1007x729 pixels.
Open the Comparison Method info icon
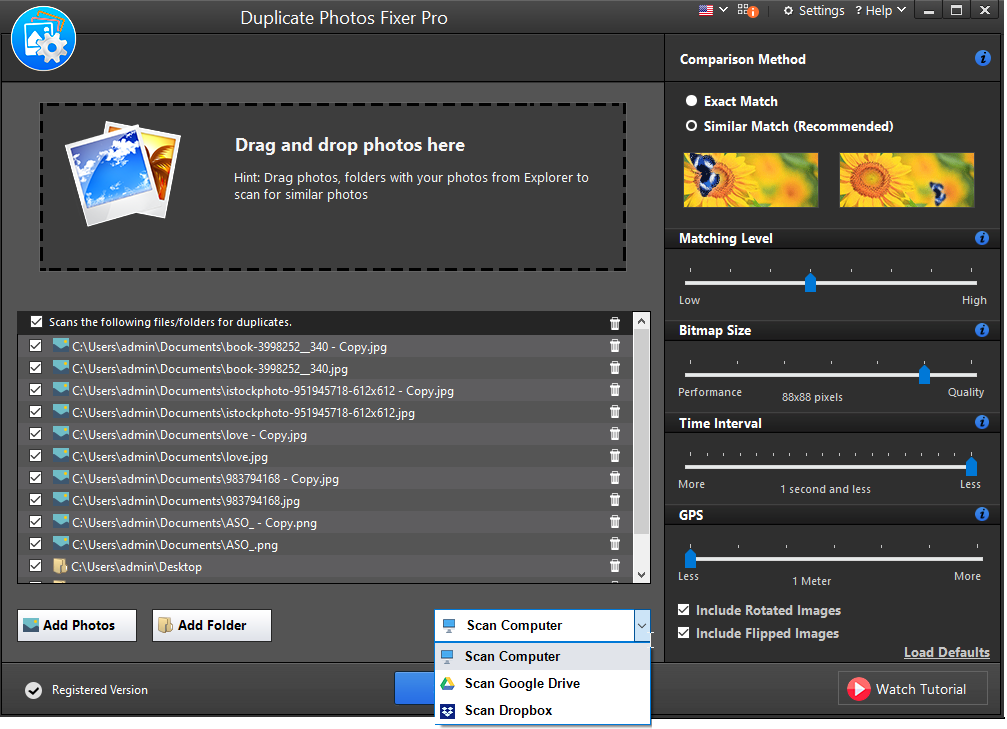click(981, 58)
